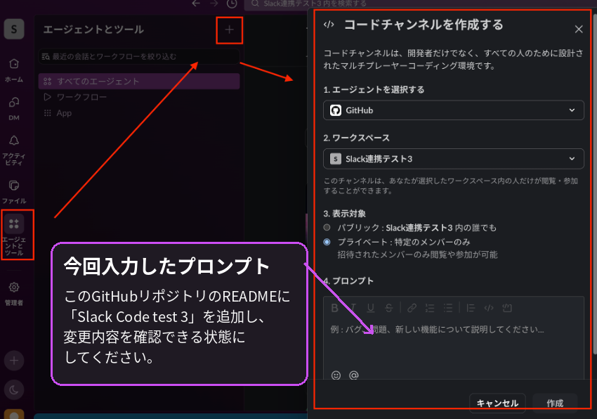Insert numbered list in prompt editor
The width and height of the screenshot is (597, 419).
[430, 308]
